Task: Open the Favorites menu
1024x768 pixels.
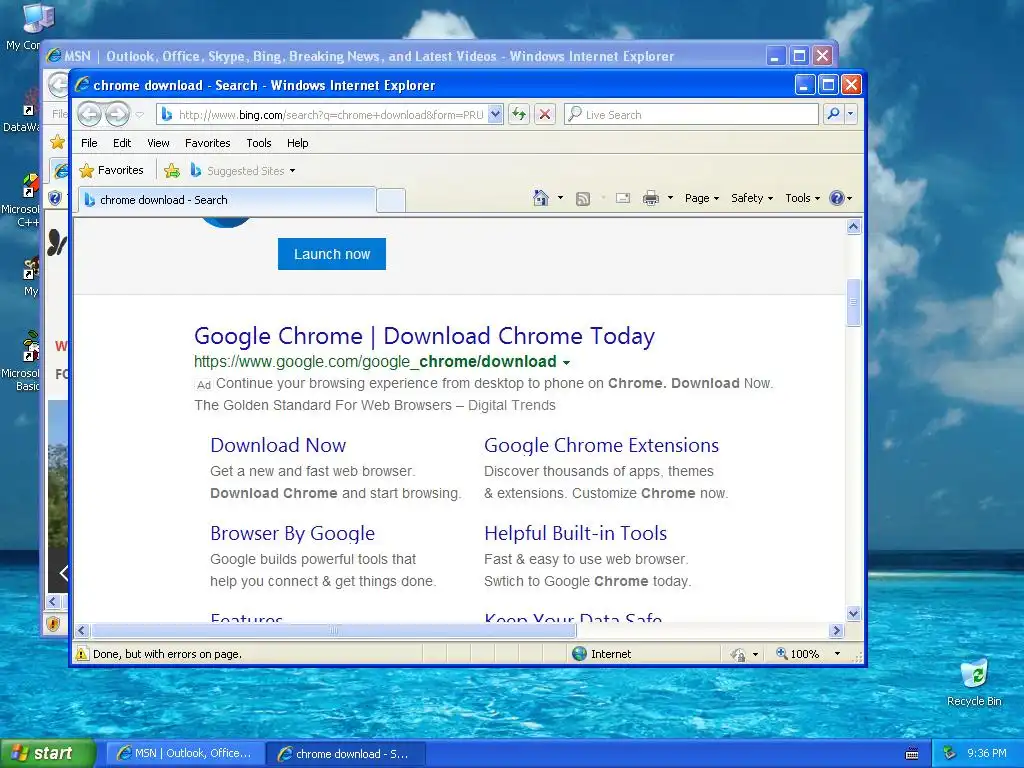Action: pos(208,143)
